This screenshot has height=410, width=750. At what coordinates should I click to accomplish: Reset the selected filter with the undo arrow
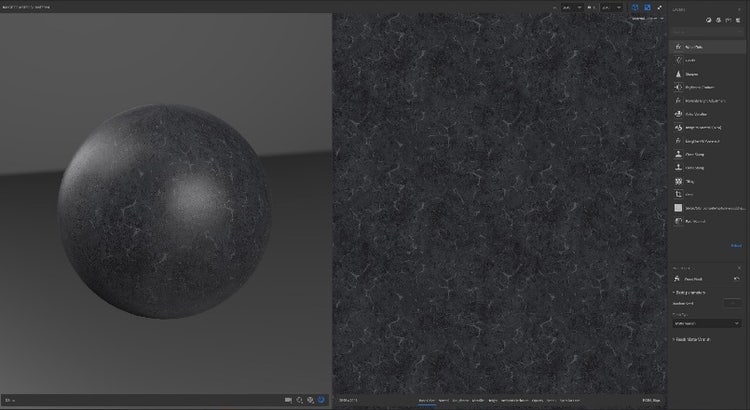(737, 278)
